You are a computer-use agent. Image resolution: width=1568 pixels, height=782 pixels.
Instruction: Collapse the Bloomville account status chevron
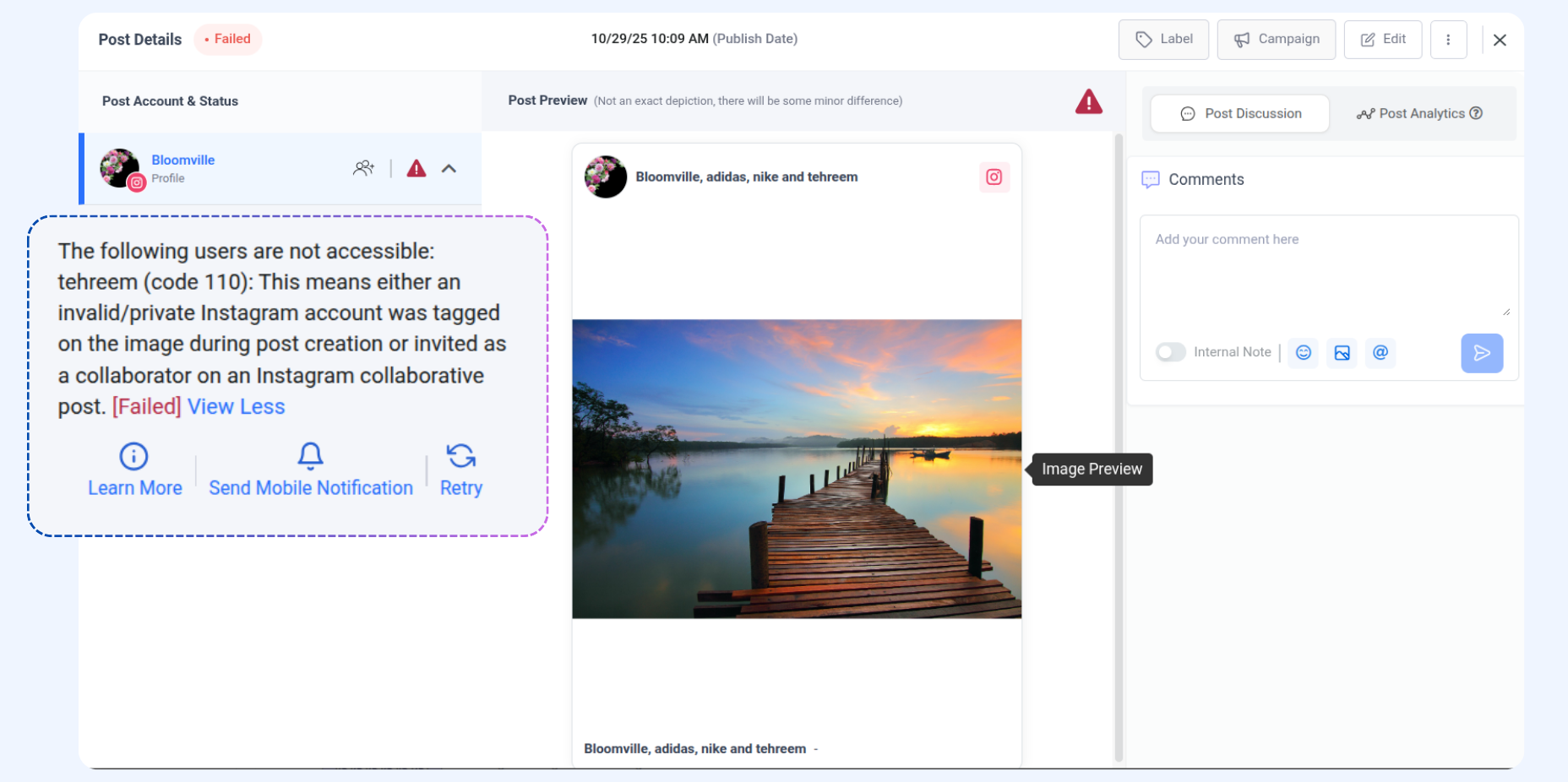(x=449, y=168)
